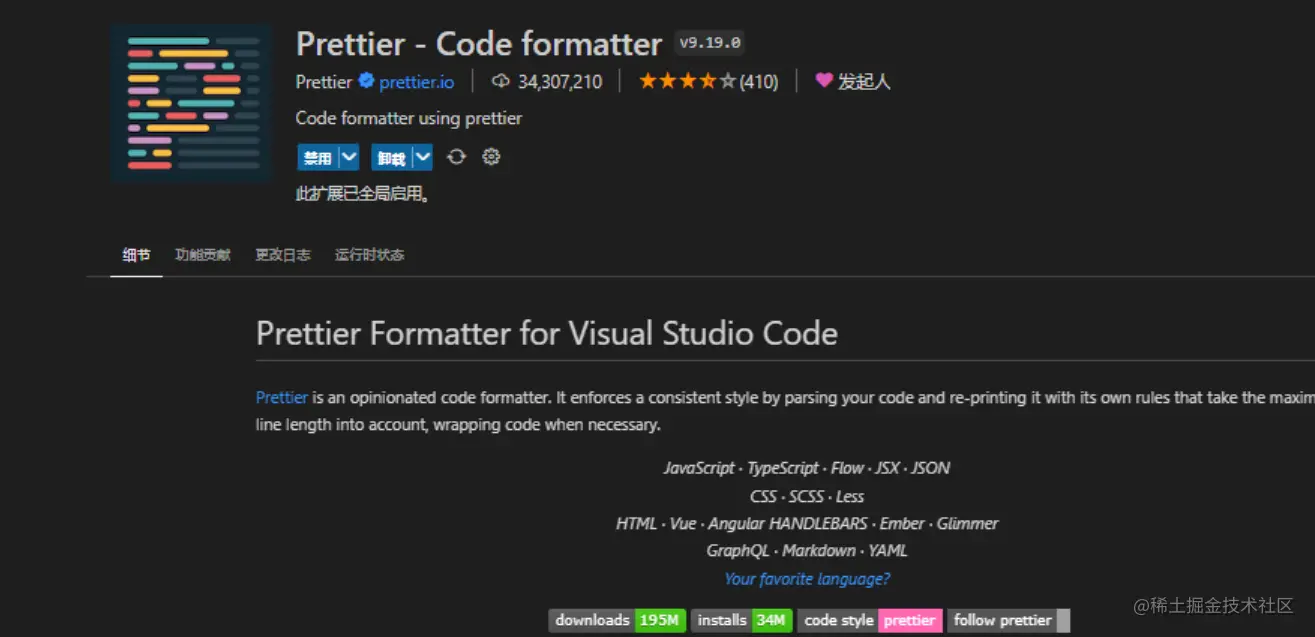Click the star rating icons

[x=687, y=81]
